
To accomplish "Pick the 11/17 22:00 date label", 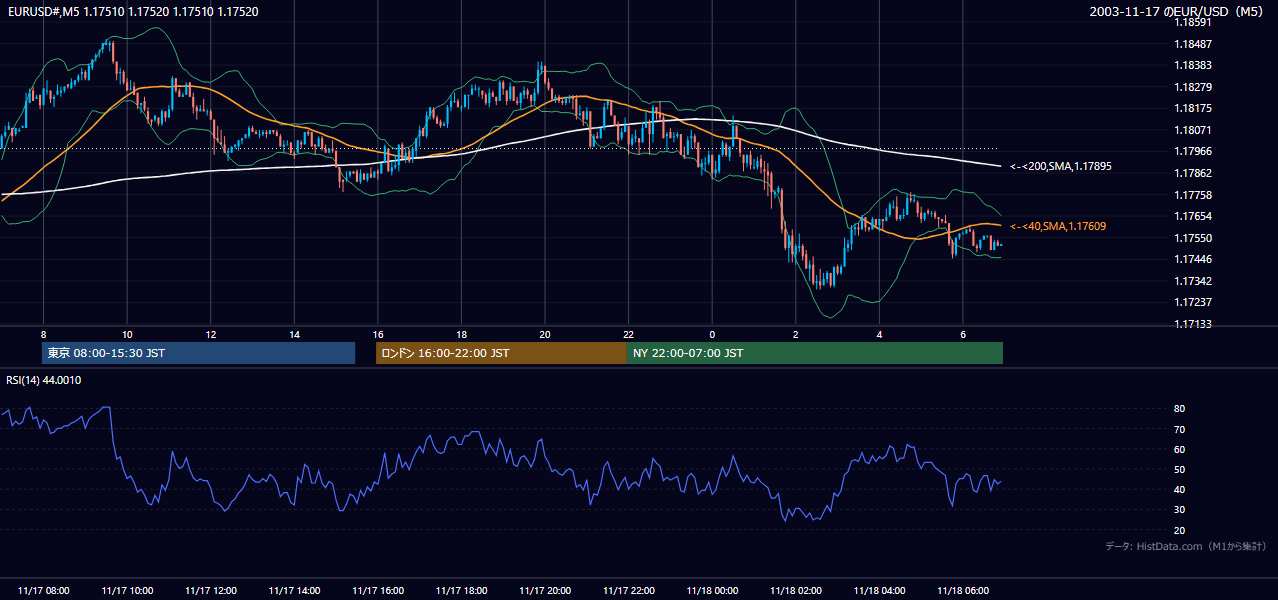I will pyautogui.click(x=629, y=591).
